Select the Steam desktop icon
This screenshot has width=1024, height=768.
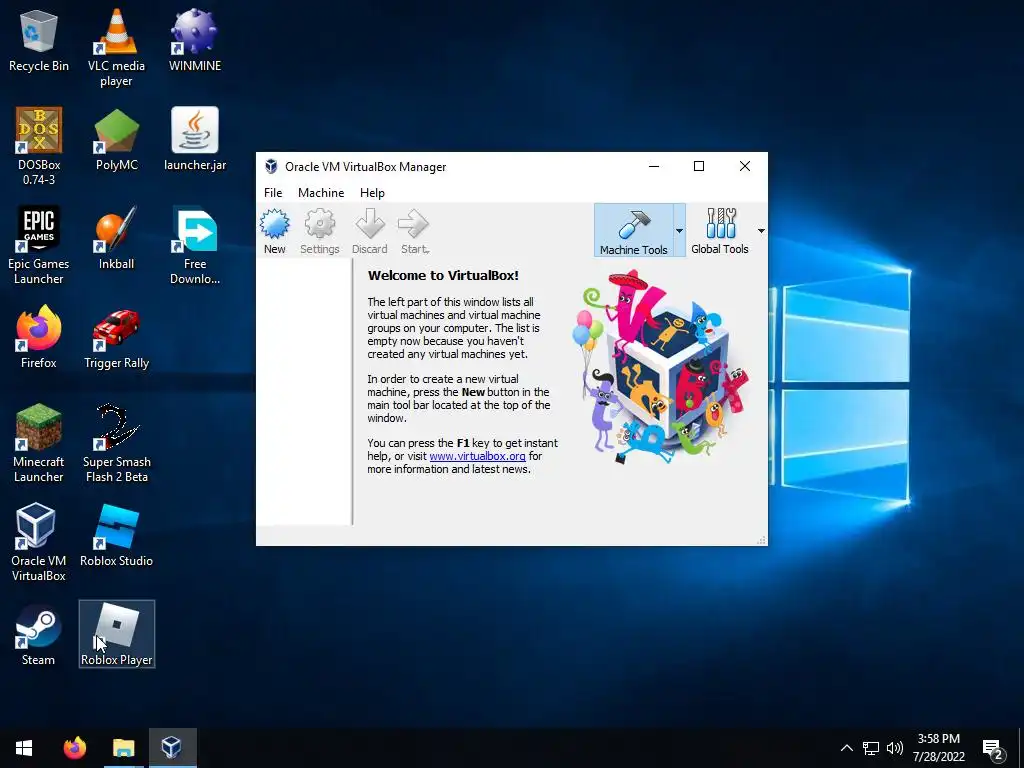tap(39, 634)
